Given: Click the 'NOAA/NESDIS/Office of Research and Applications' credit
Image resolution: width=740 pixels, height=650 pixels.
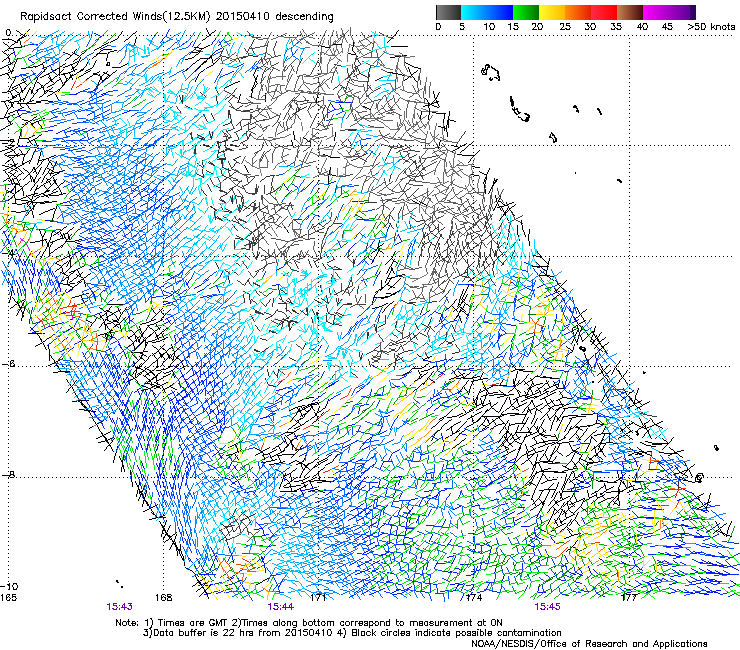Looking at the screenshot, I should click(589, 644).
